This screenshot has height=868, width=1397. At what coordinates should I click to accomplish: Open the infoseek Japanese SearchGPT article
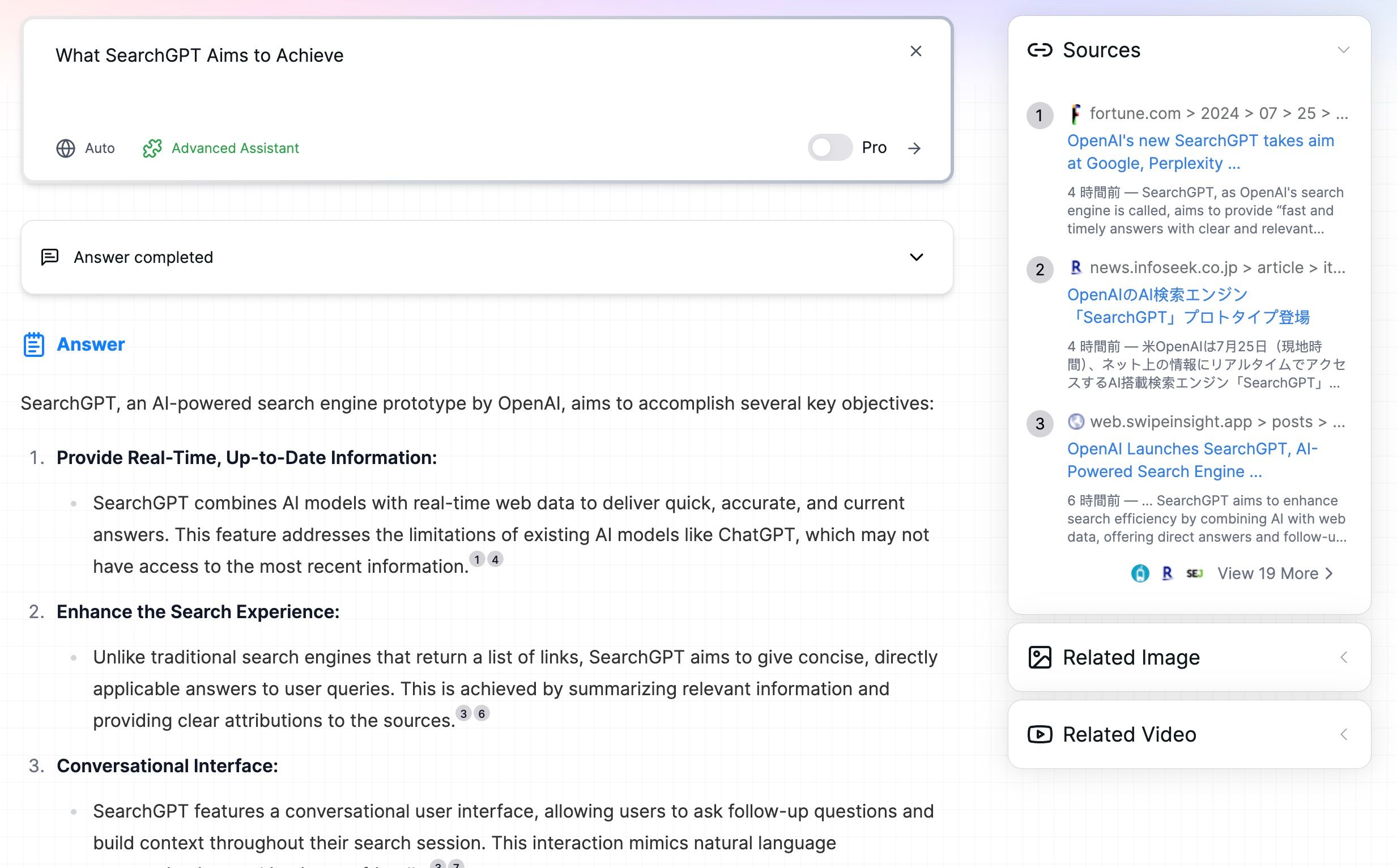tap(1188, 306)
